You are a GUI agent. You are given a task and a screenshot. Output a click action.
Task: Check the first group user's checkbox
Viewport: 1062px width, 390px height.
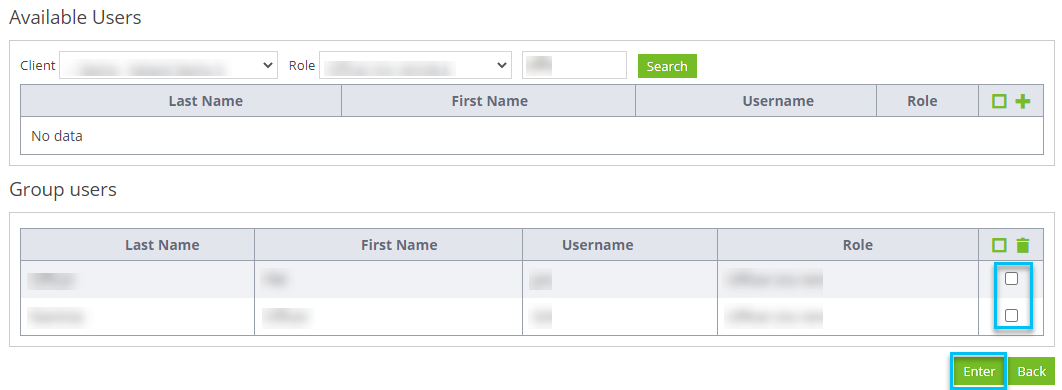1011,278
